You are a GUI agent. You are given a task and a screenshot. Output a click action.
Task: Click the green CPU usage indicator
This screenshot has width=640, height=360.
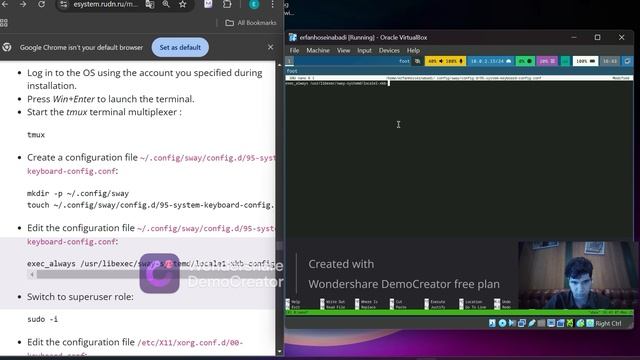pos(525,61)
